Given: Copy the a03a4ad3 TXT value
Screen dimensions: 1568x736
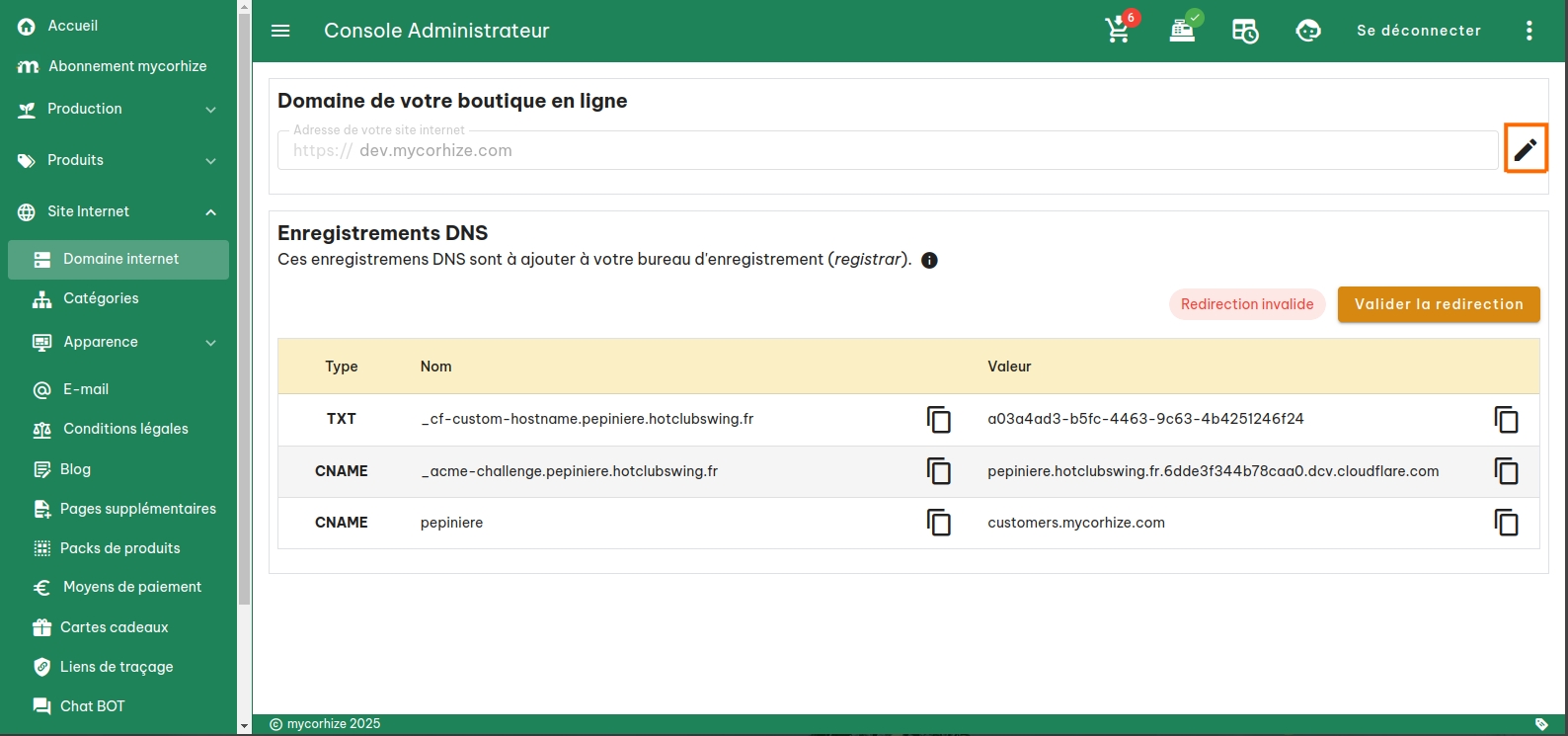Looking at the screenshot, I should tap(1507, 420).
